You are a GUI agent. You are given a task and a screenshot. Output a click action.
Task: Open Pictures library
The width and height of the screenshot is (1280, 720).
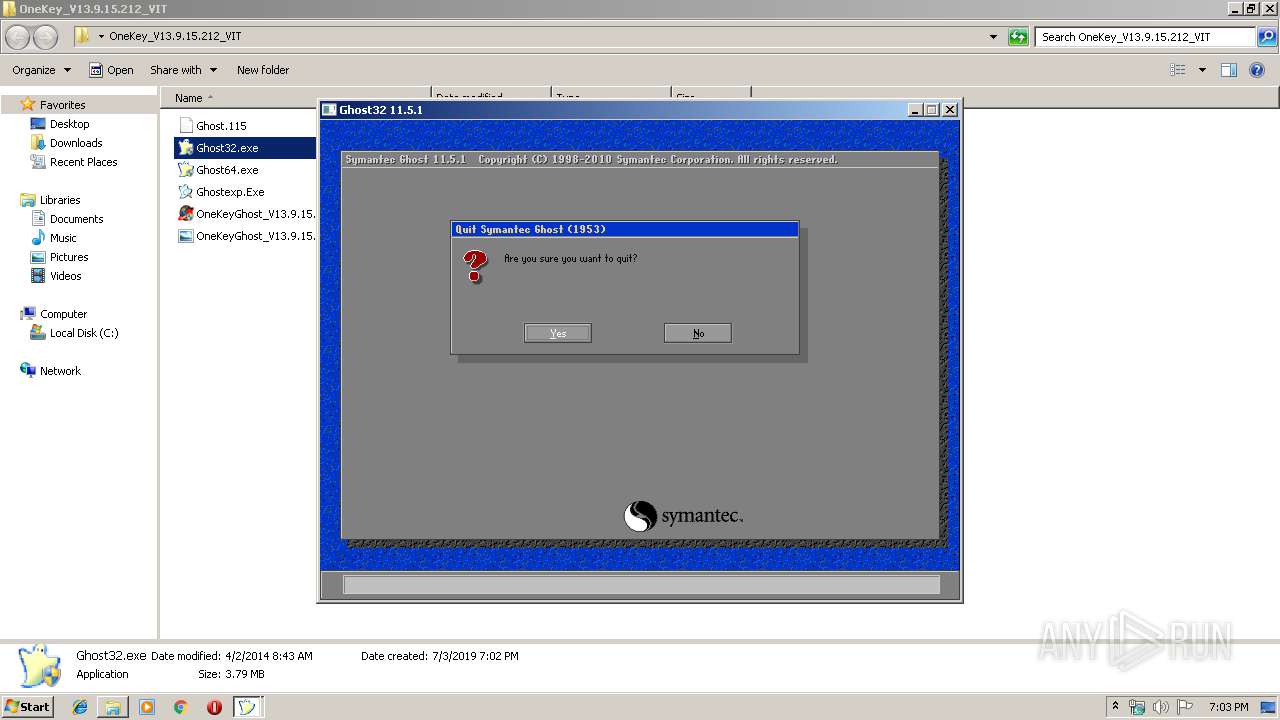click(x=69, y=257)
